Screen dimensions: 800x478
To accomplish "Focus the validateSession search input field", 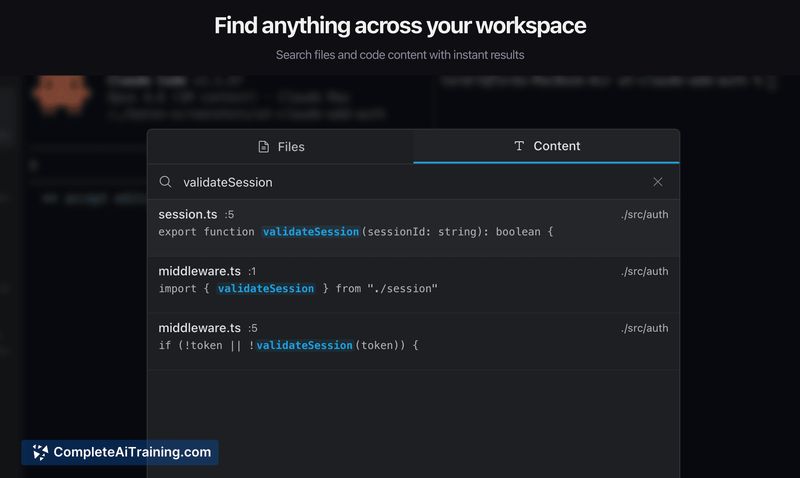I will tap(400, 182).
